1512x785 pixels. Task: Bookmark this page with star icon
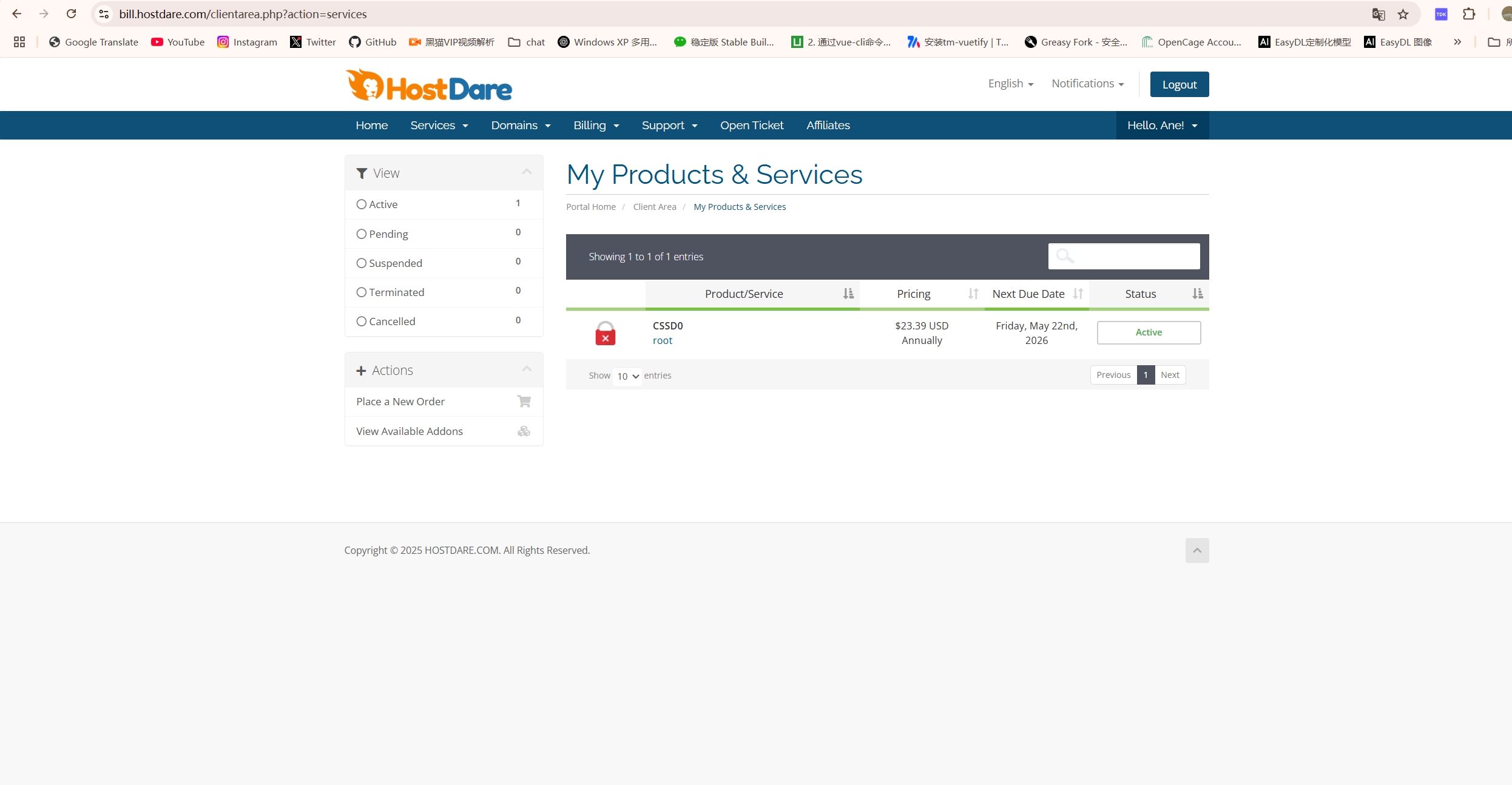tap(1403, 14)
